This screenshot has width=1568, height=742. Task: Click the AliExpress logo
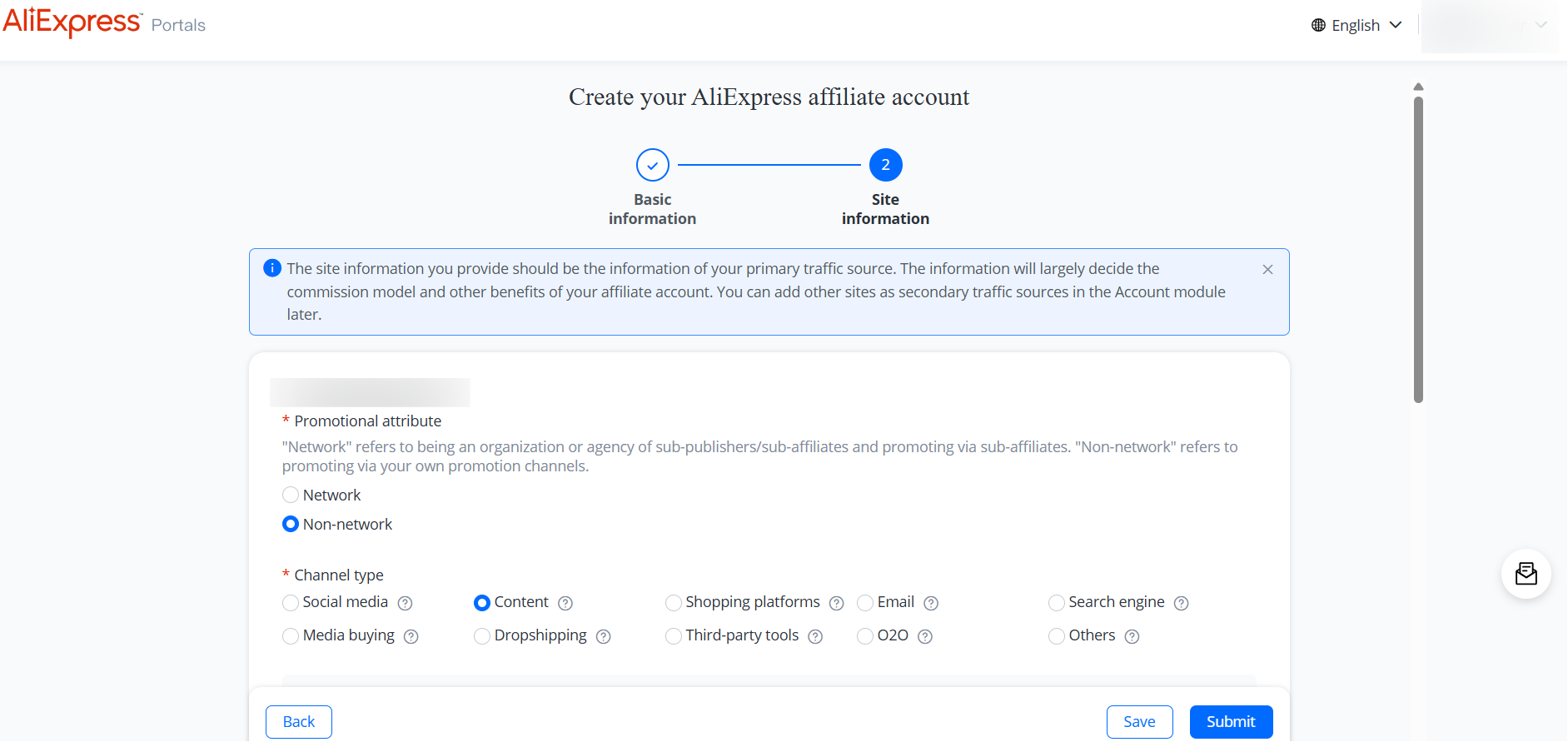pos(72,22)
